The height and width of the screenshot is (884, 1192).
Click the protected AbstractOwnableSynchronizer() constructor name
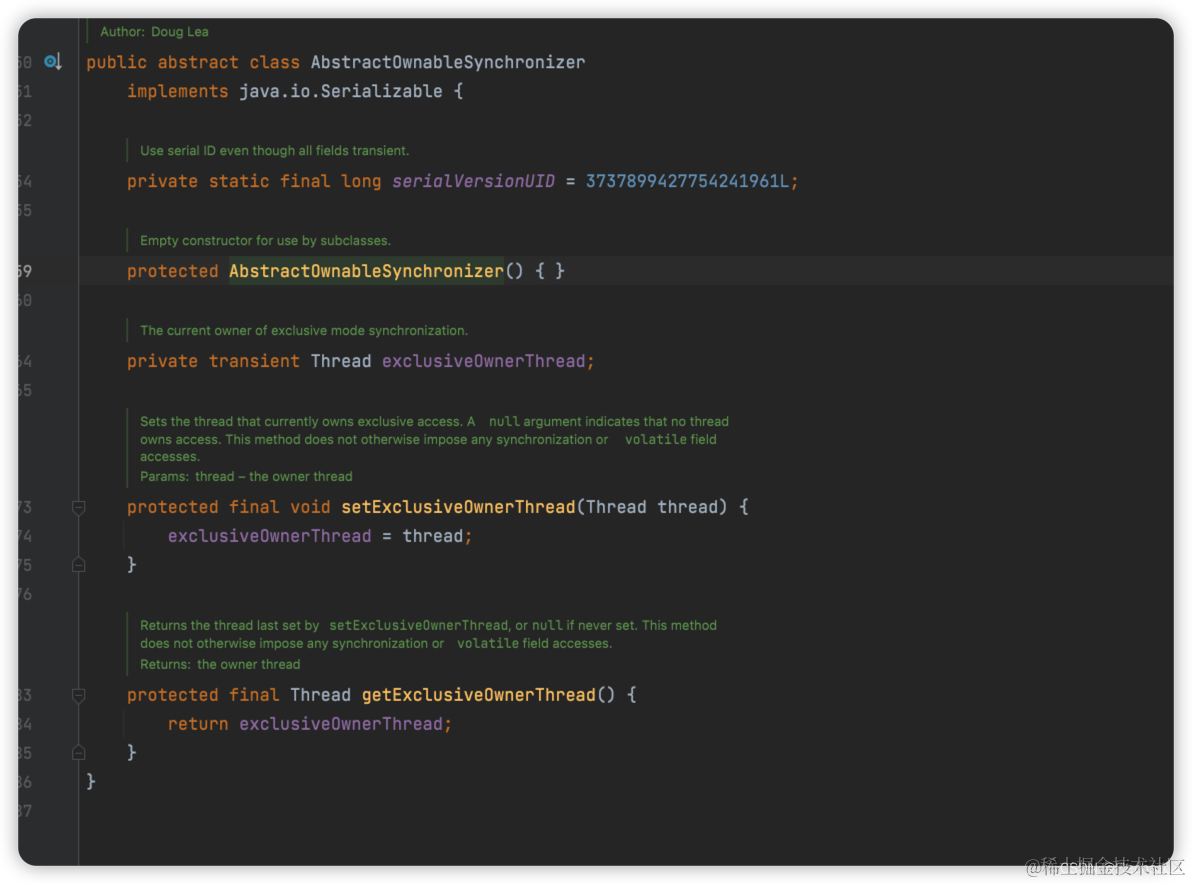tap(366, 271)
